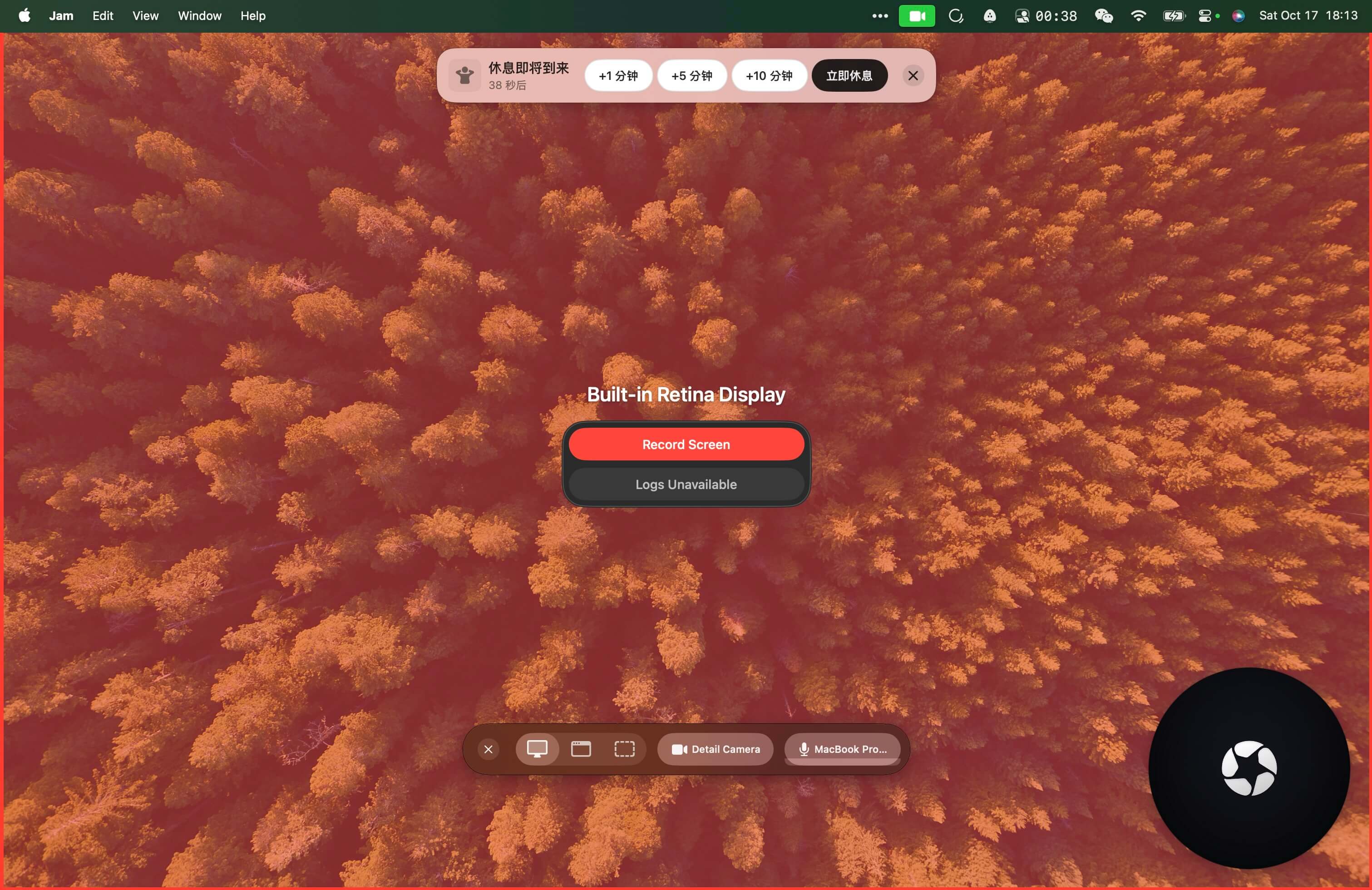
Task: Click the Siri menu bar icon
Action: coord(1238,16)
